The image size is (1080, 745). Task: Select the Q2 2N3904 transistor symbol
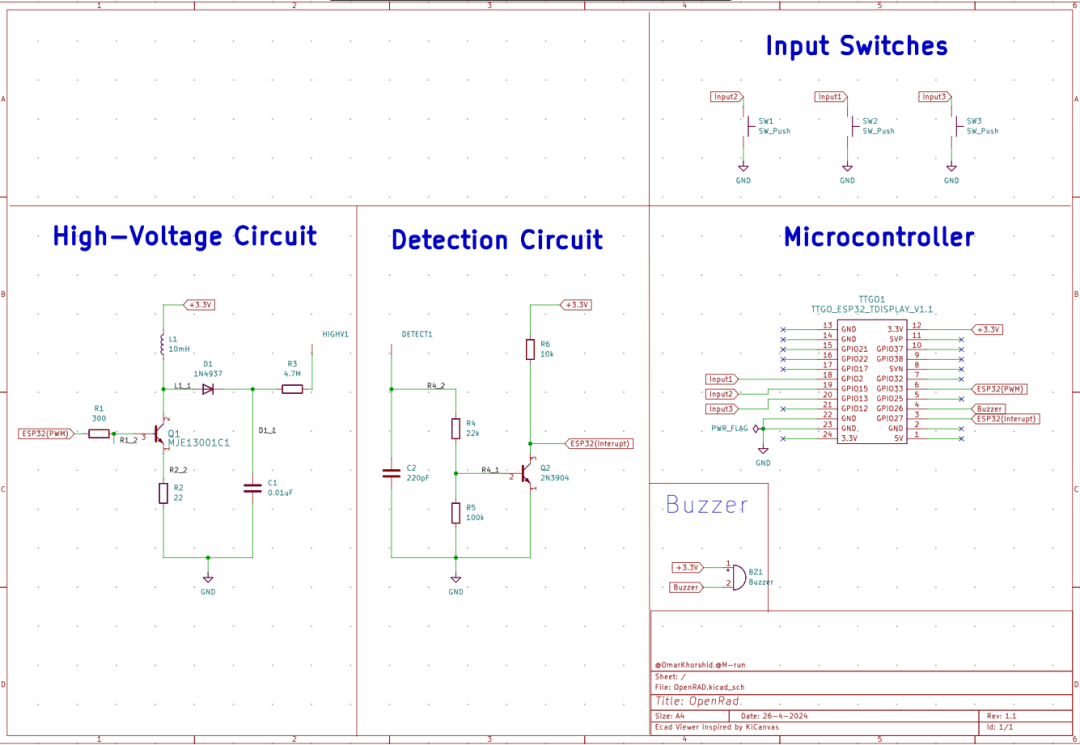click(x=528, y=473)
